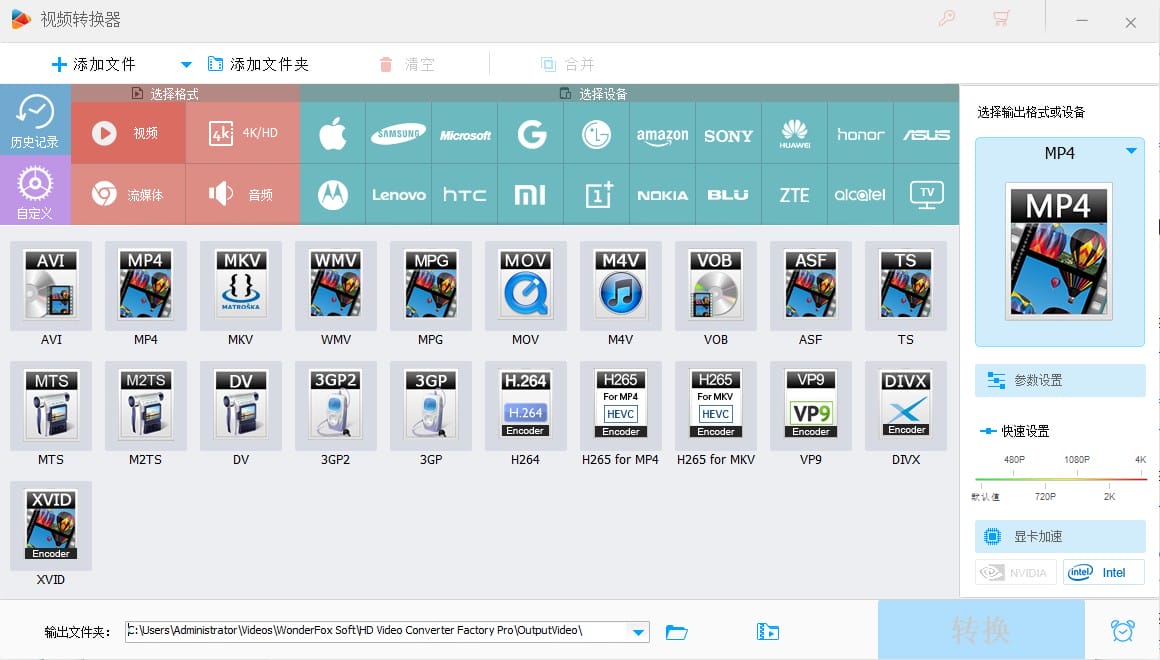
Task: Open the Apple device category
Action: click(333, 134)
